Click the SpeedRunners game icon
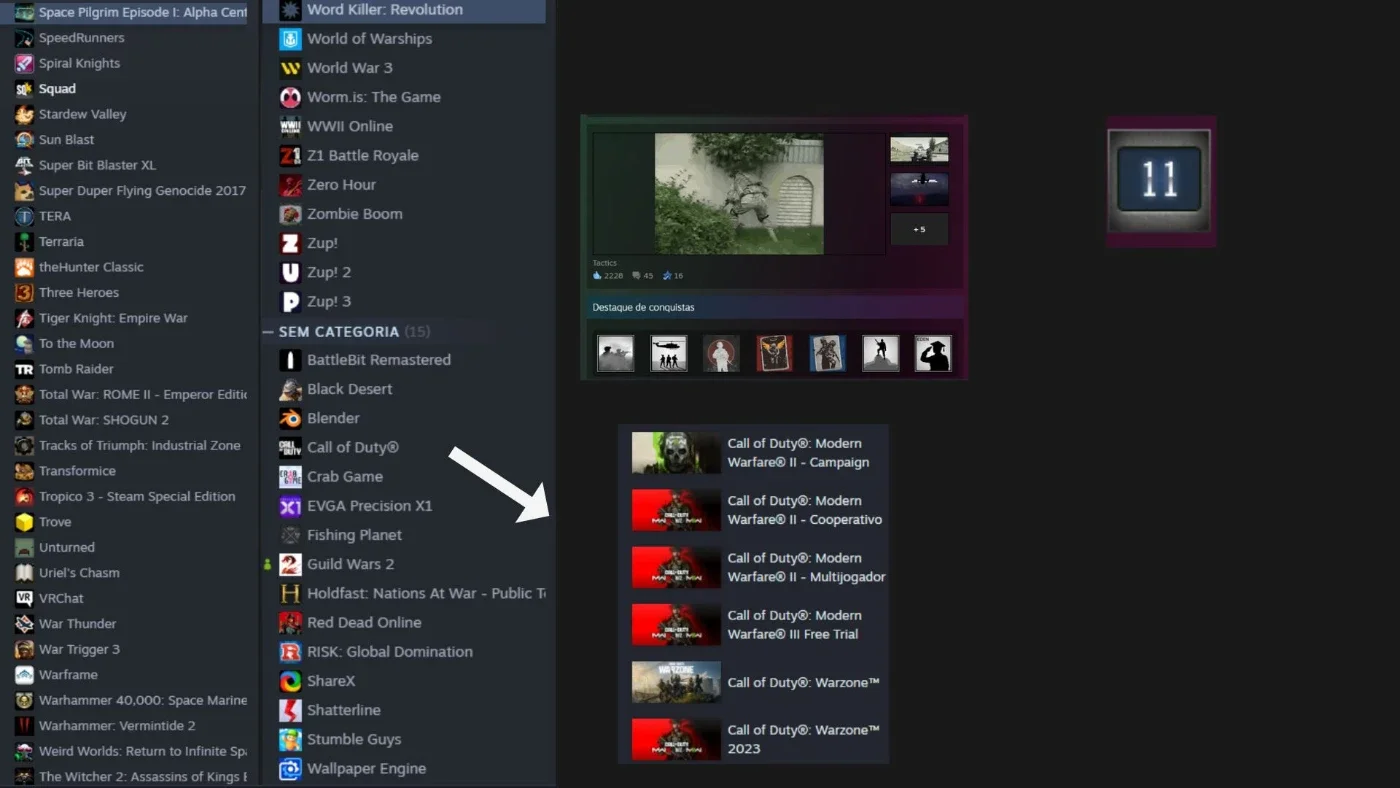This screenshot has width=1400, height=788. click(24, 38)
